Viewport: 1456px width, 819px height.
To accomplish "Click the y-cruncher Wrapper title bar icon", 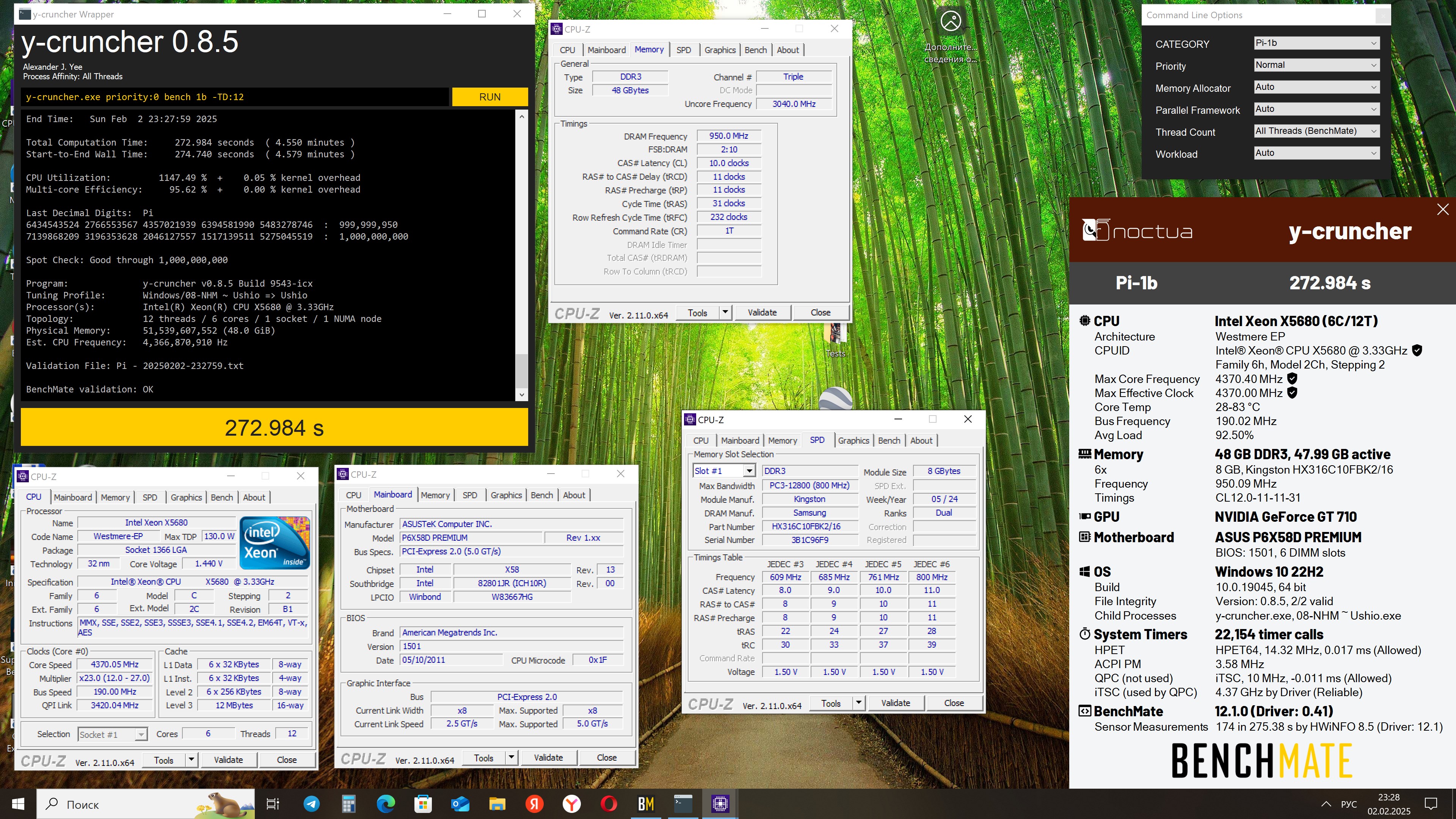I will click(24, 14).
